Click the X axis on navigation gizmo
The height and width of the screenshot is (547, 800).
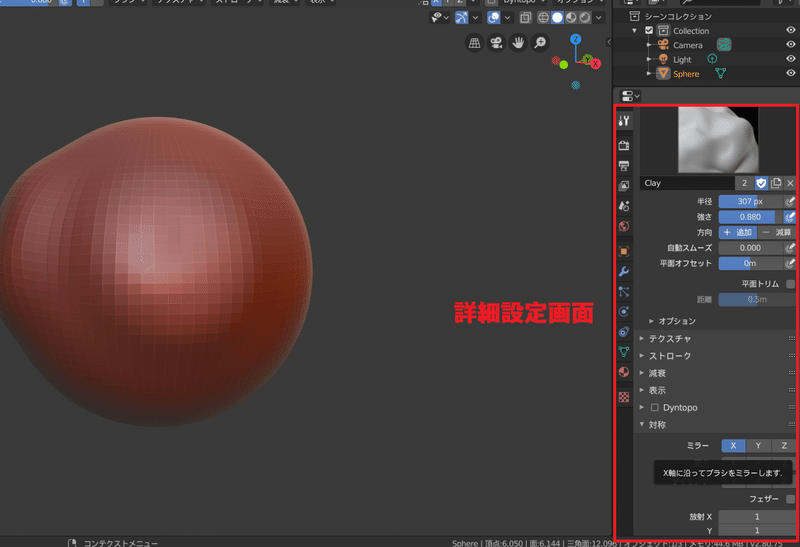[x=595, y=64]
